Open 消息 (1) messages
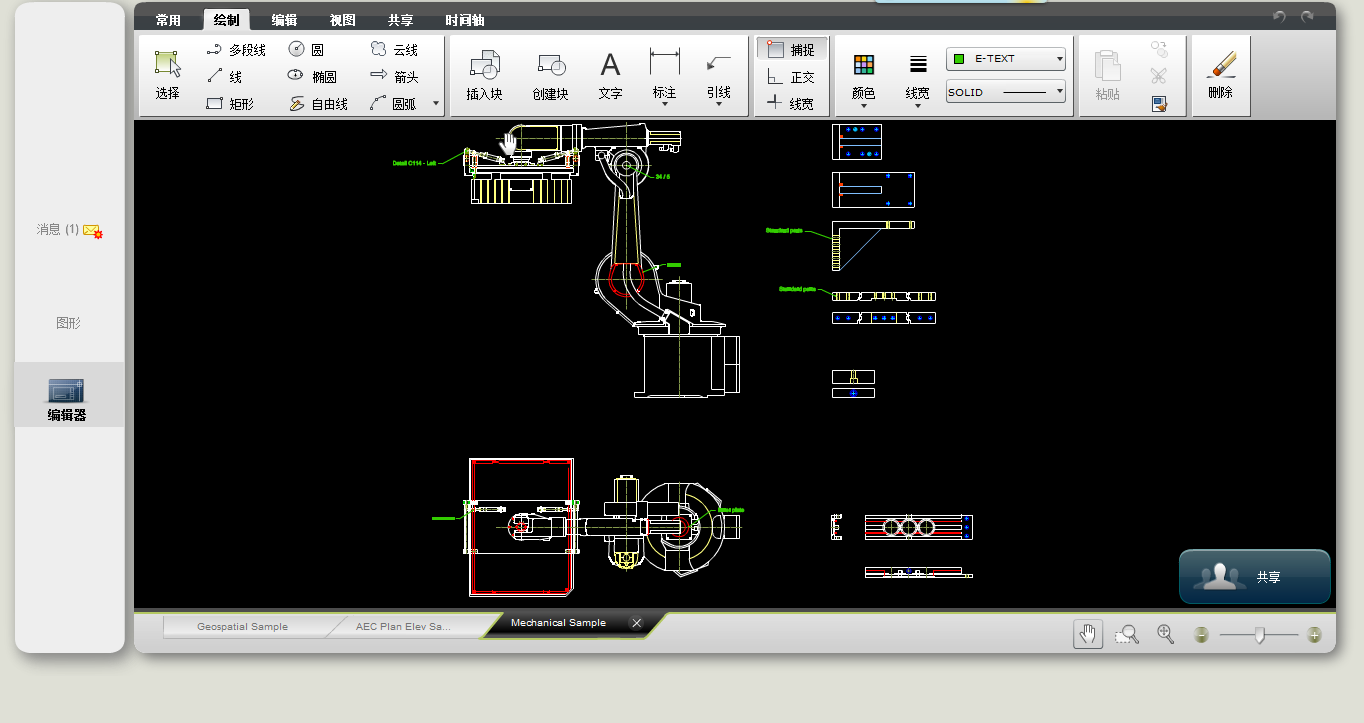Viewport: 1364px width, 723px height. point(69,230)
